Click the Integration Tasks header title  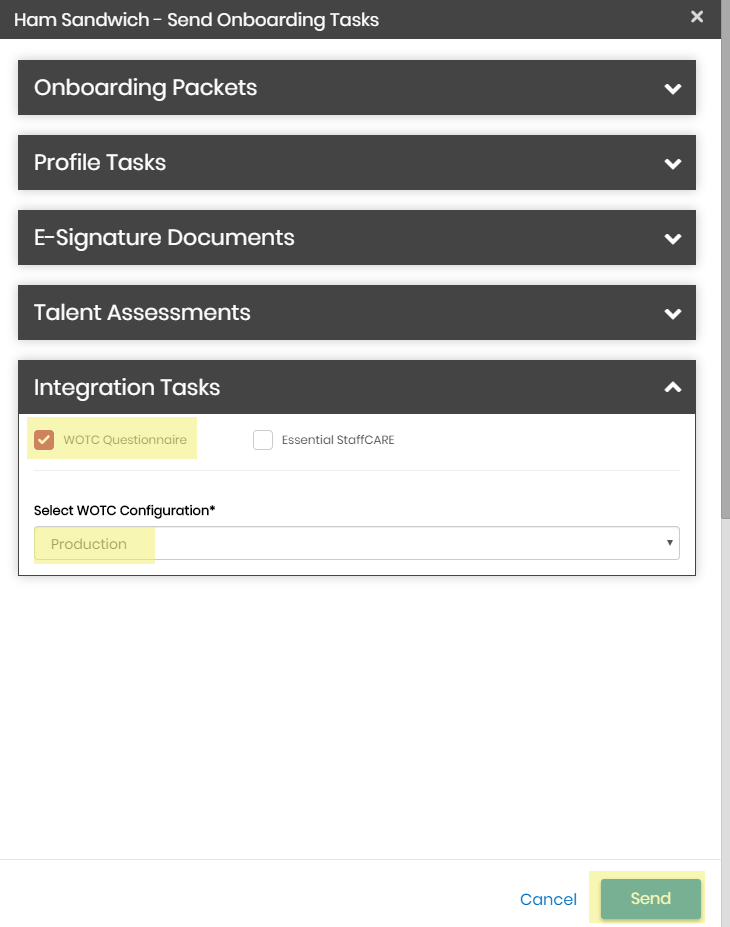point(126,387)
